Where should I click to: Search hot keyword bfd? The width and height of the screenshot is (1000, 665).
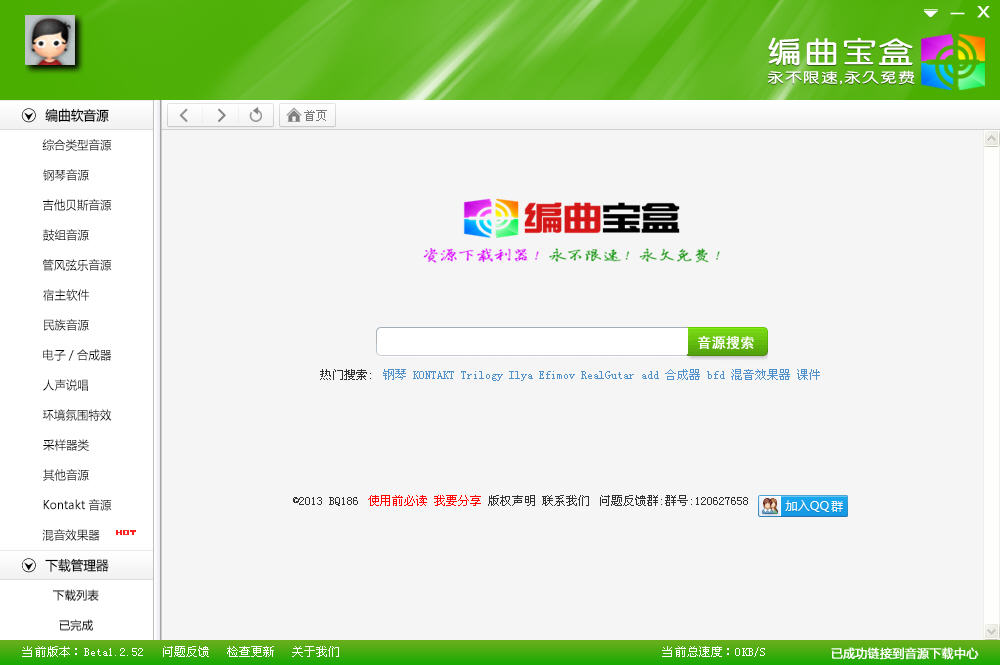(716, 375)
